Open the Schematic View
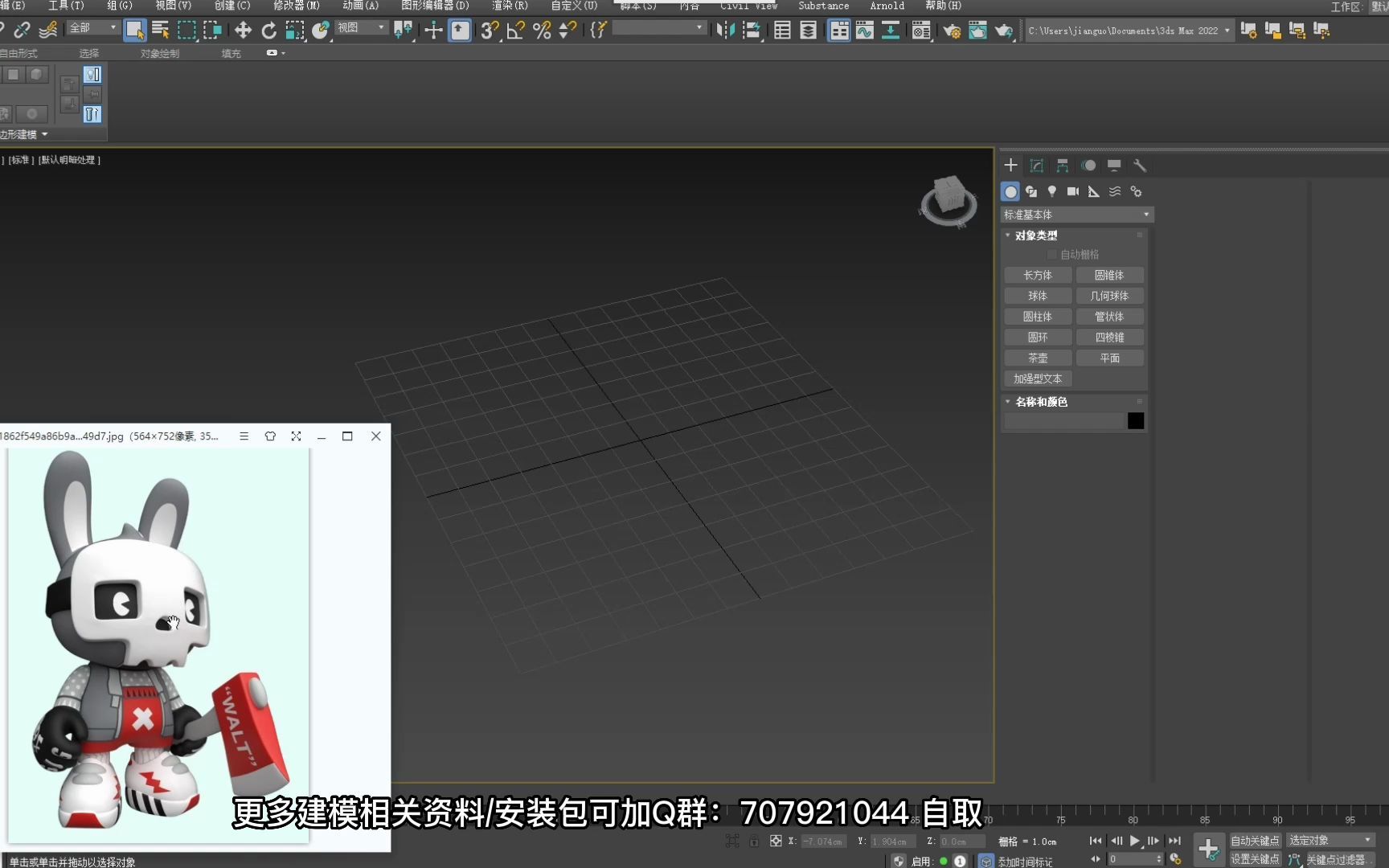 (891, 31)
